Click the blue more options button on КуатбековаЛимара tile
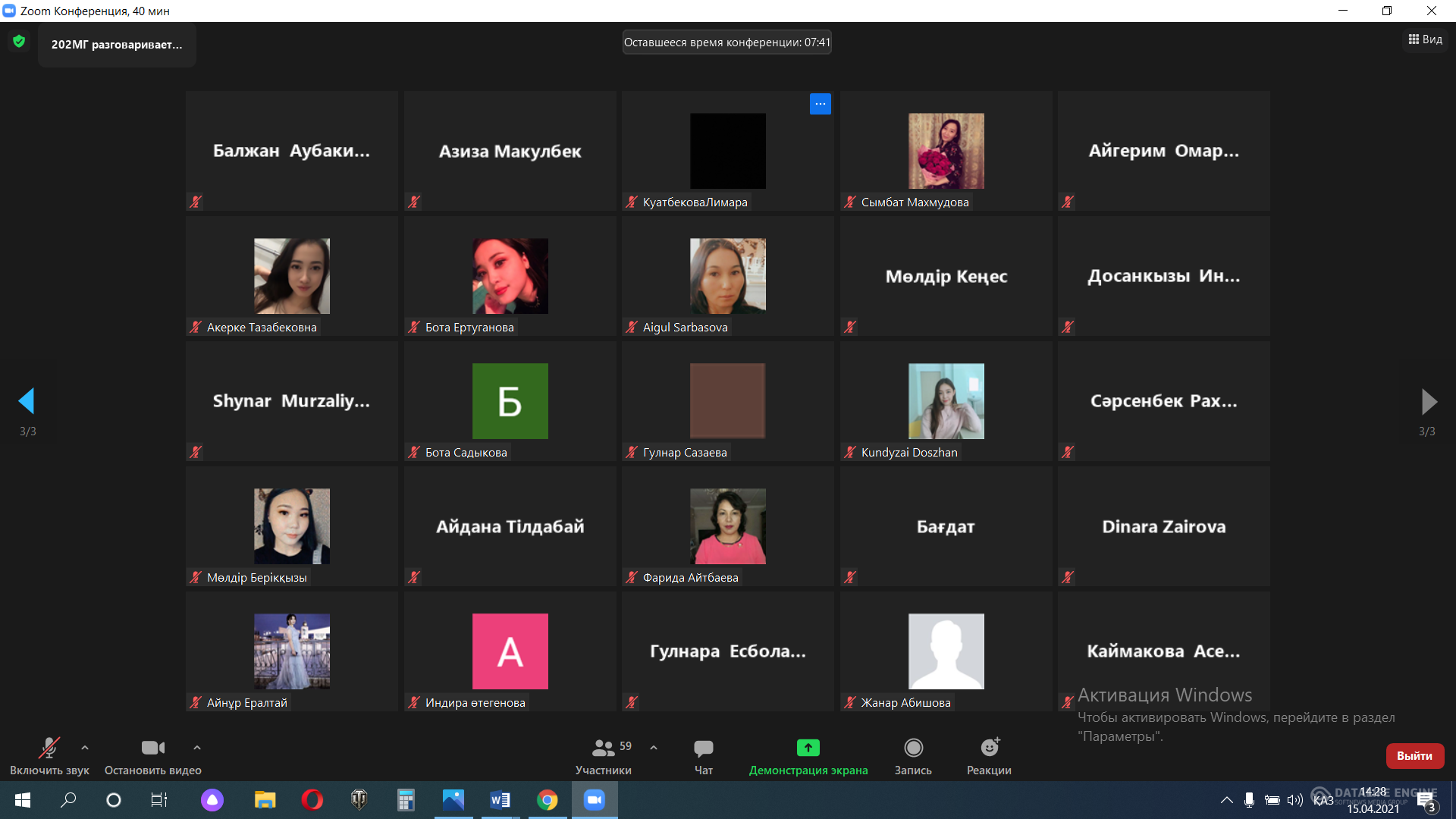This screenshot has height=819, width=1456. click(x=820, y=104)
